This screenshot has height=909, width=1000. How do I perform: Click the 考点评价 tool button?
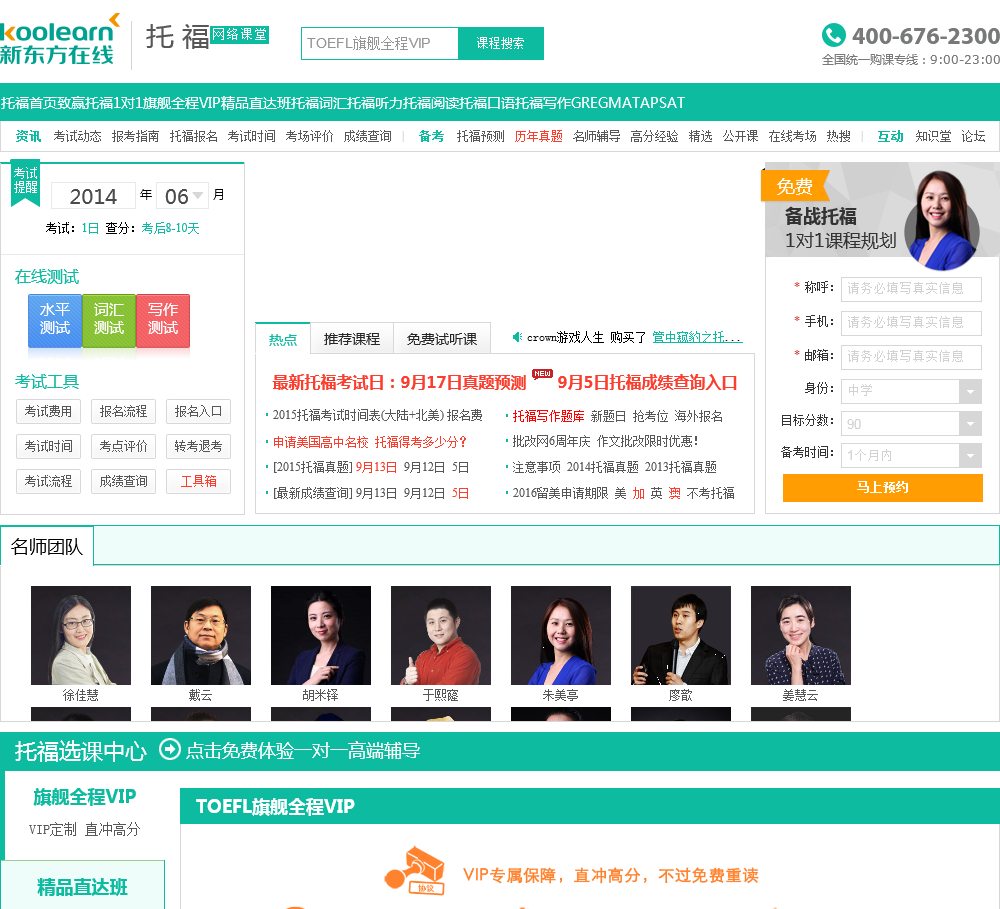pyautogui.click(x=123, y=447)
